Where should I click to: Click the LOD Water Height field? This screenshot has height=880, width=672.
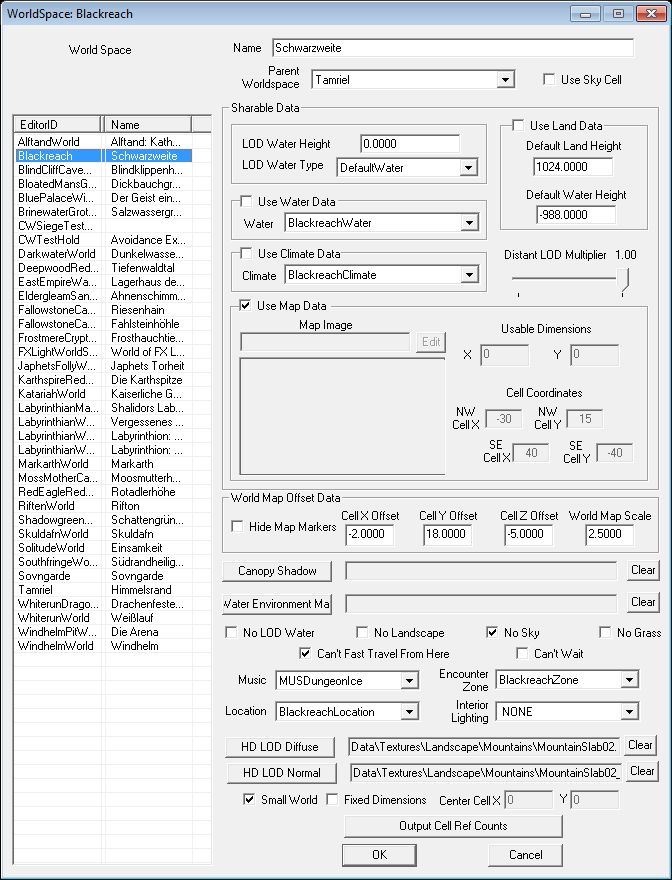[x=410, y=144]
